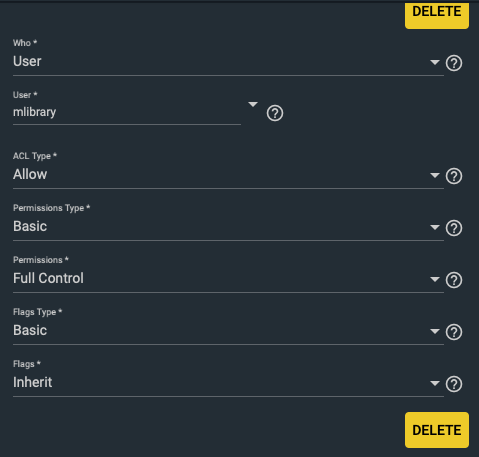Open help icon beside mlibrary User field
The height and width of the screenshot is (457, 479).
(x=275, y=113)
